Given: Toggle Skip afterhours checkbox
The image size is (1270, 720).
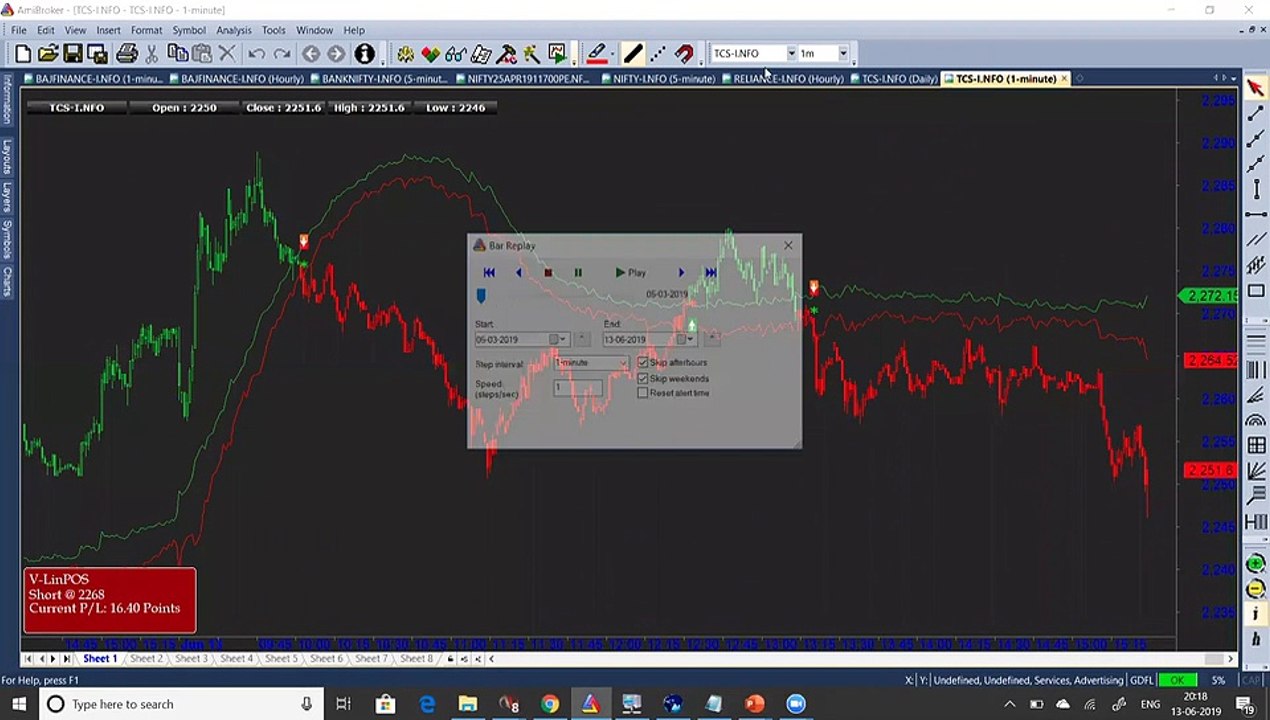Looking at the screenshot, I should (643, 362).
